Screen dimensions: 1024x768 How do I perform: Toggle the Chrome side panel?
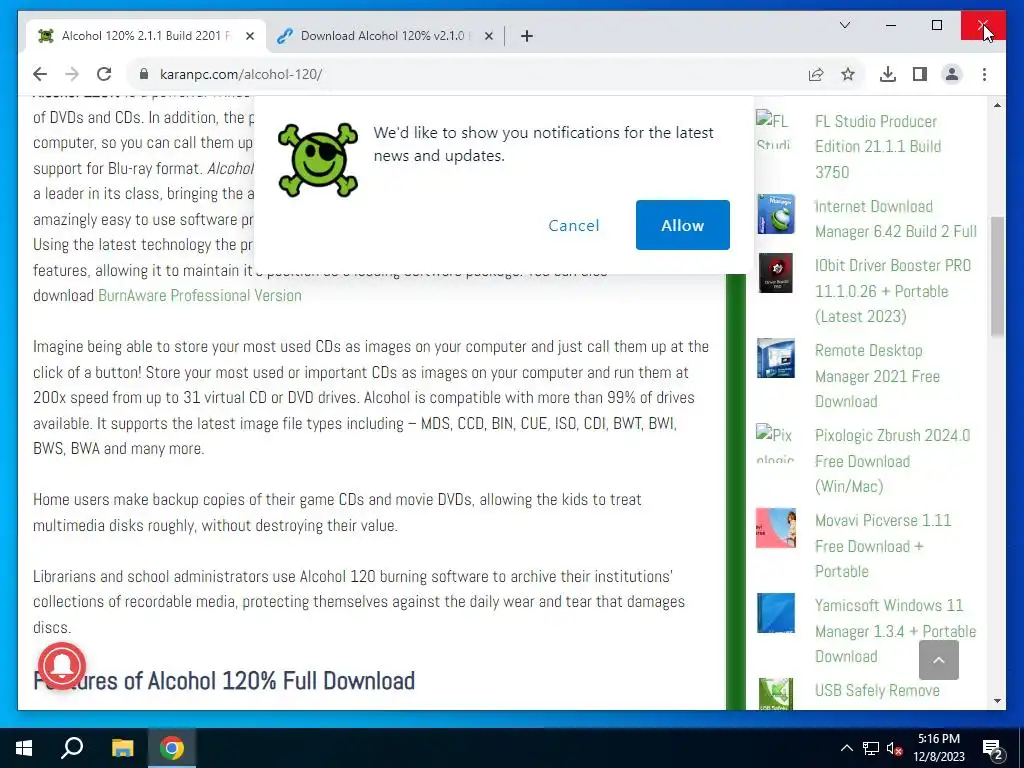[x=920, y=74]
